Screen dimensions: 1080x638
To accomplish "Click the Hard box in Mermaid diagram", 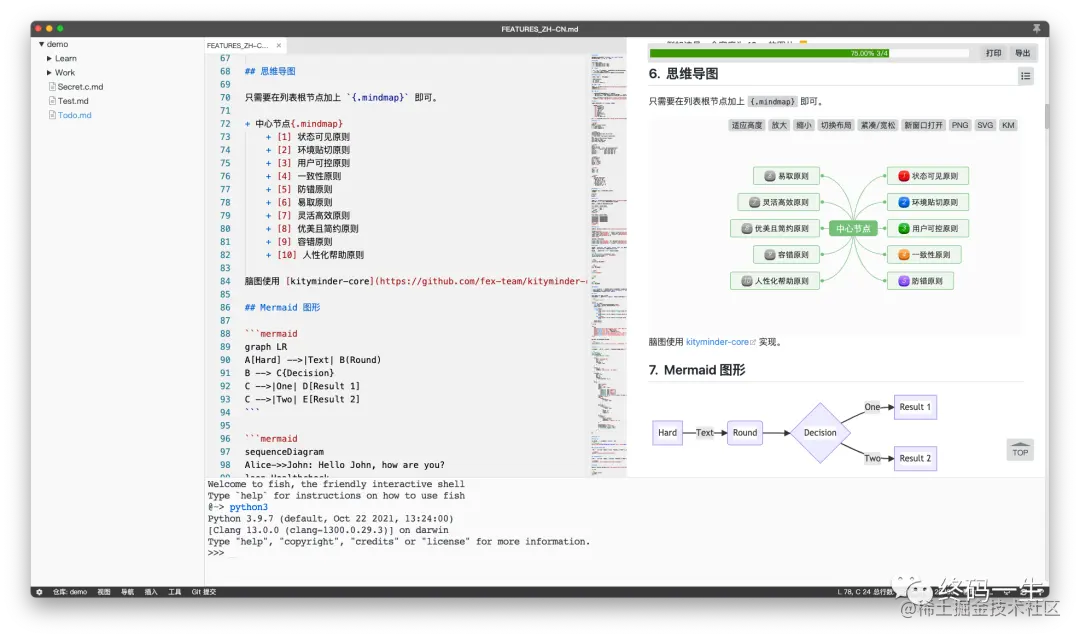I will tap(667, 433).
